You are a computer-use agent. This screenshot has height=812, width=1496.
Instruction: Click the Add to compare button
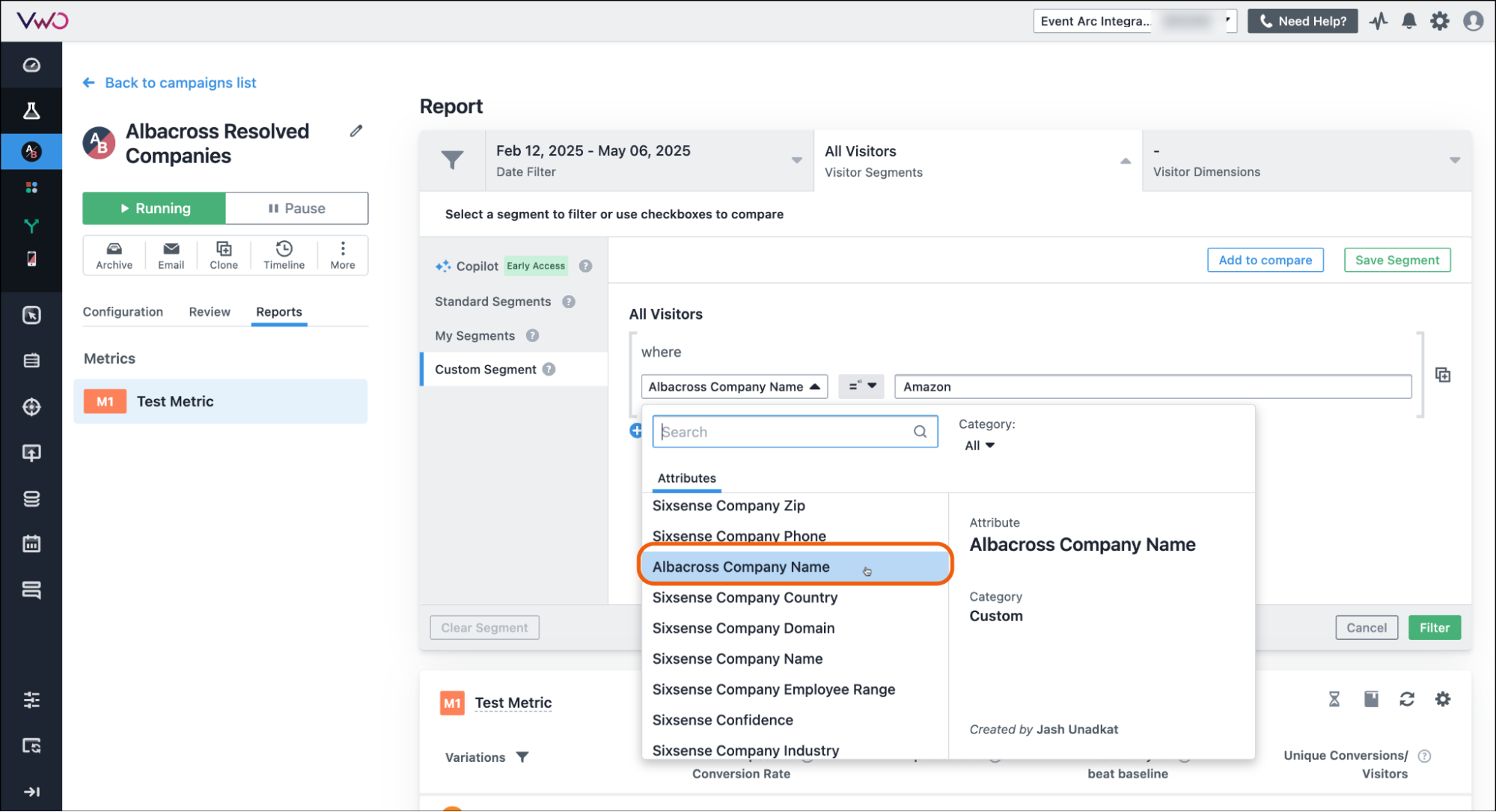pyautogui.click(x=1265, y=260)
